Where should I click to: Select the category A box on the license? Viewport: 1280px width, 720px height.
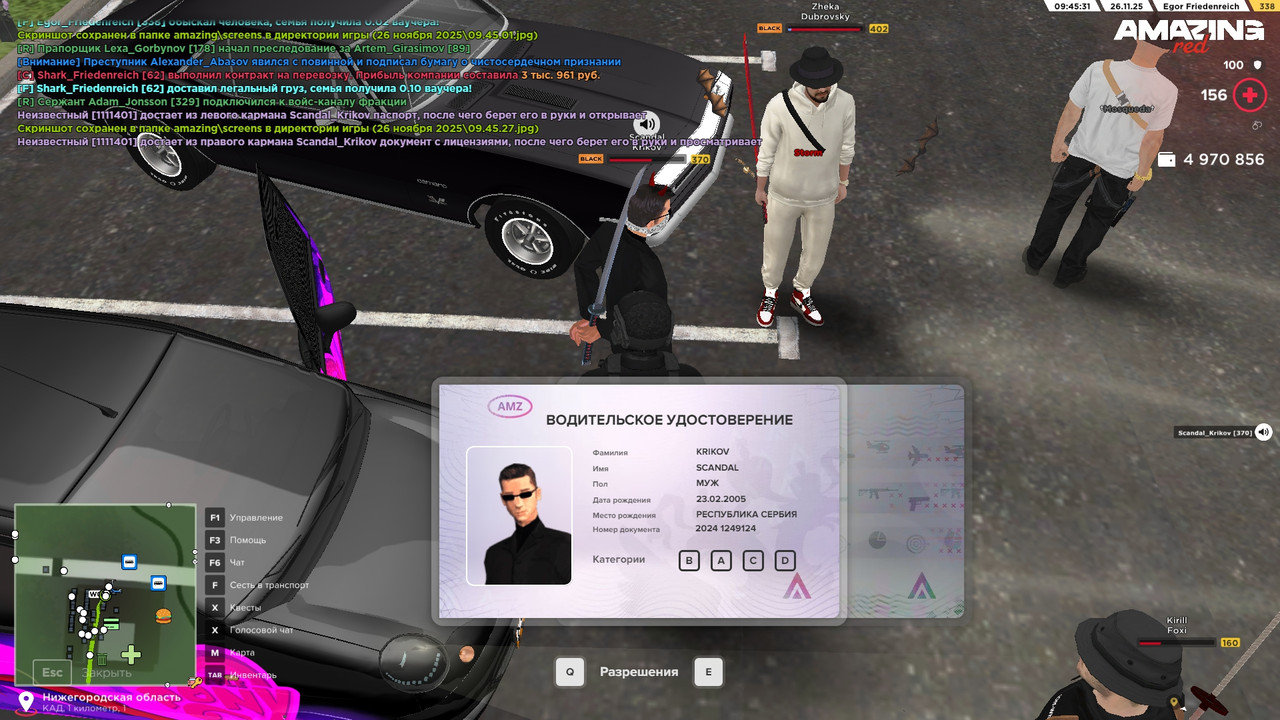[x=721, y=561]
